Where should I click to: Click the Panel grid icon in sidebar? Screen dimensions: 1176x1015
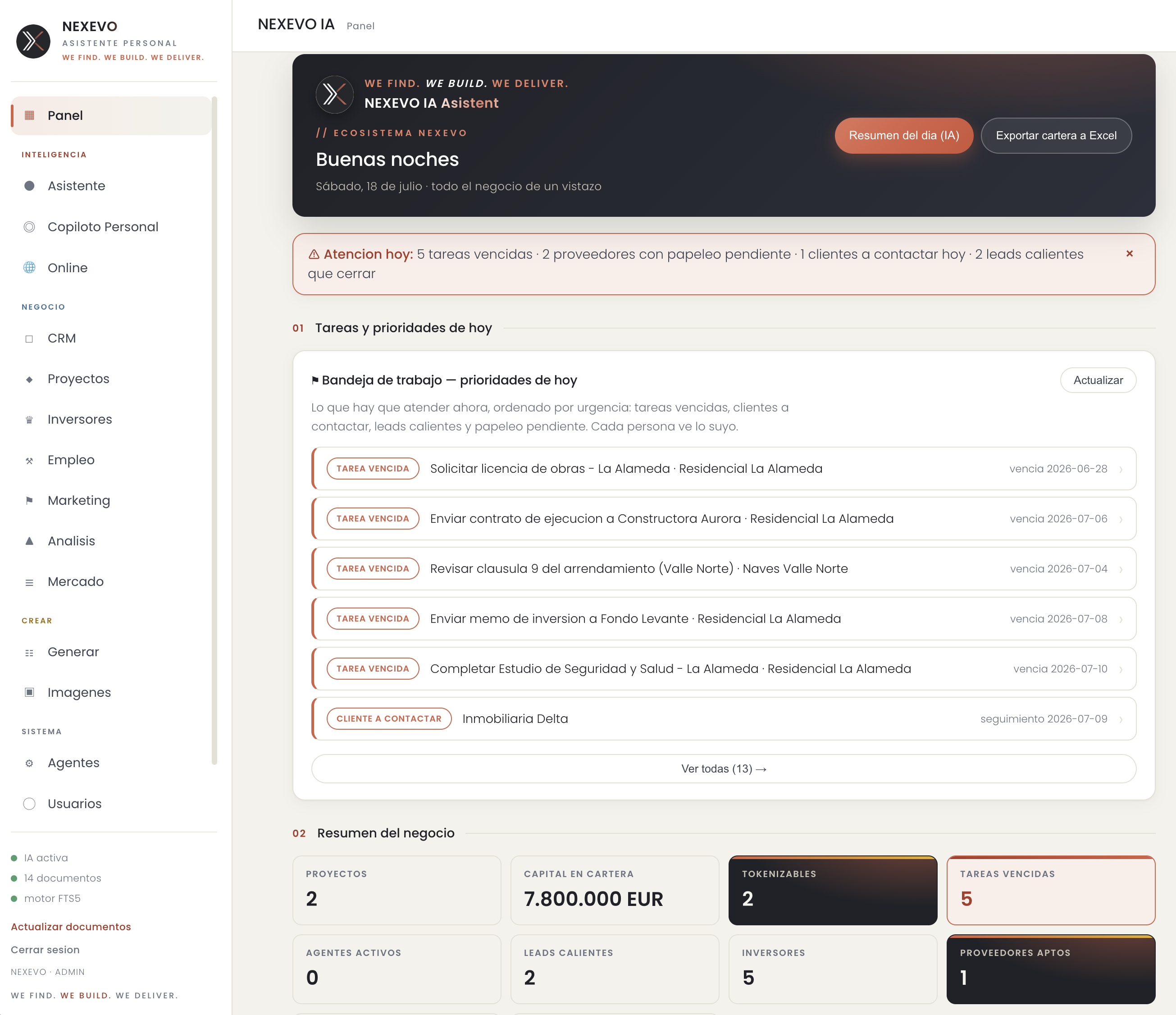tap(30, 116)
